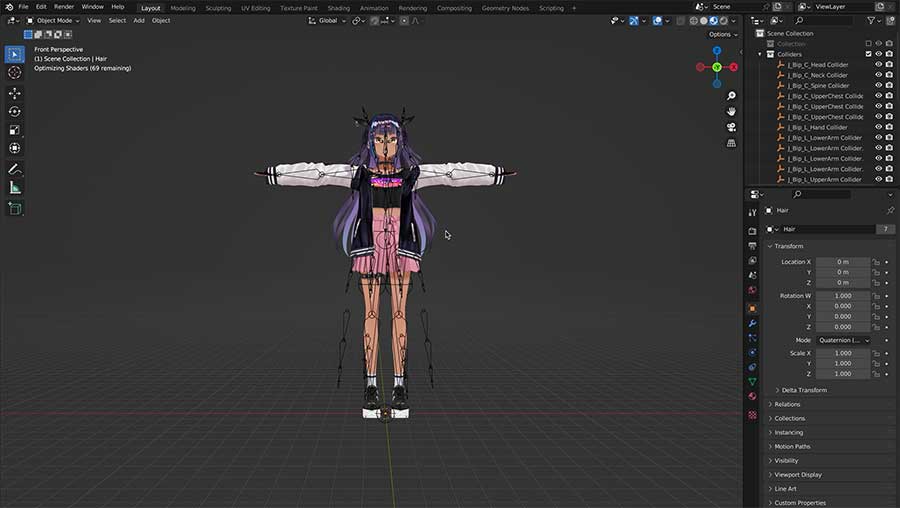
Task: Select the Annotate tool
Action: pyautogui.click(x=15, y=169)
